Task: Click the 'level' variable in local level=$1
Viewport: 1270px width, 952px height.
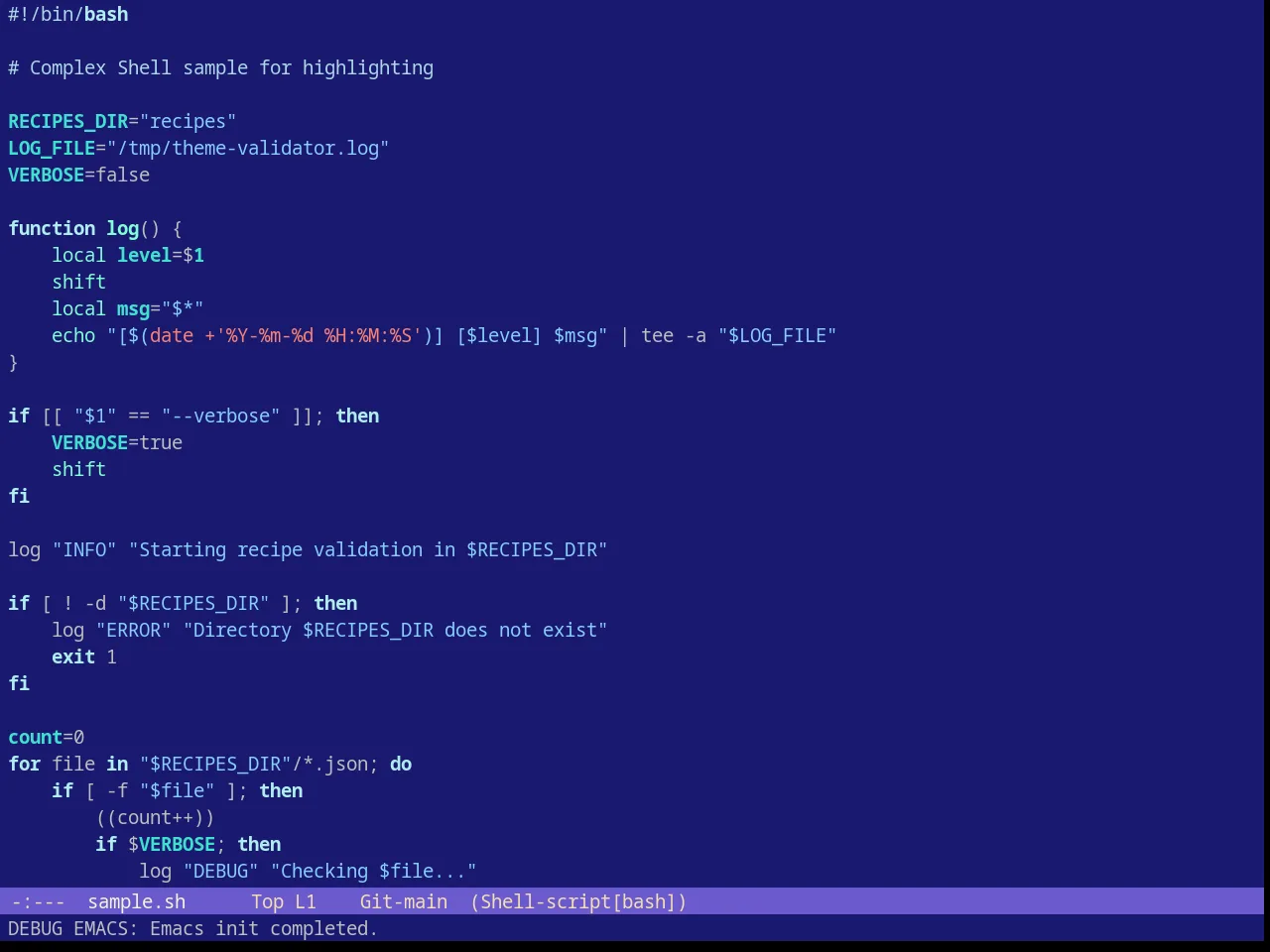Action: (x=145, y=255)
